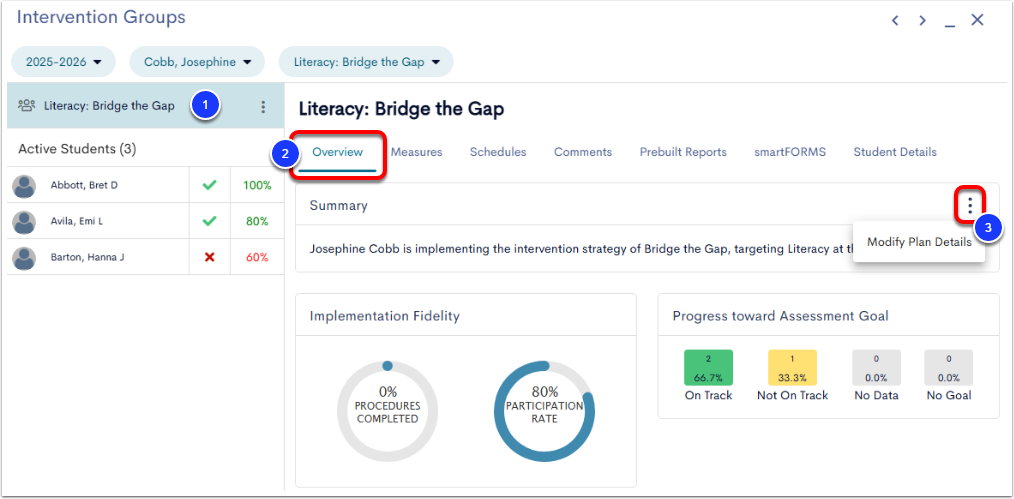Click Barton, Hanna J avatar icon
This screenshot has height=499, width=1014.
tap(25, 257)
